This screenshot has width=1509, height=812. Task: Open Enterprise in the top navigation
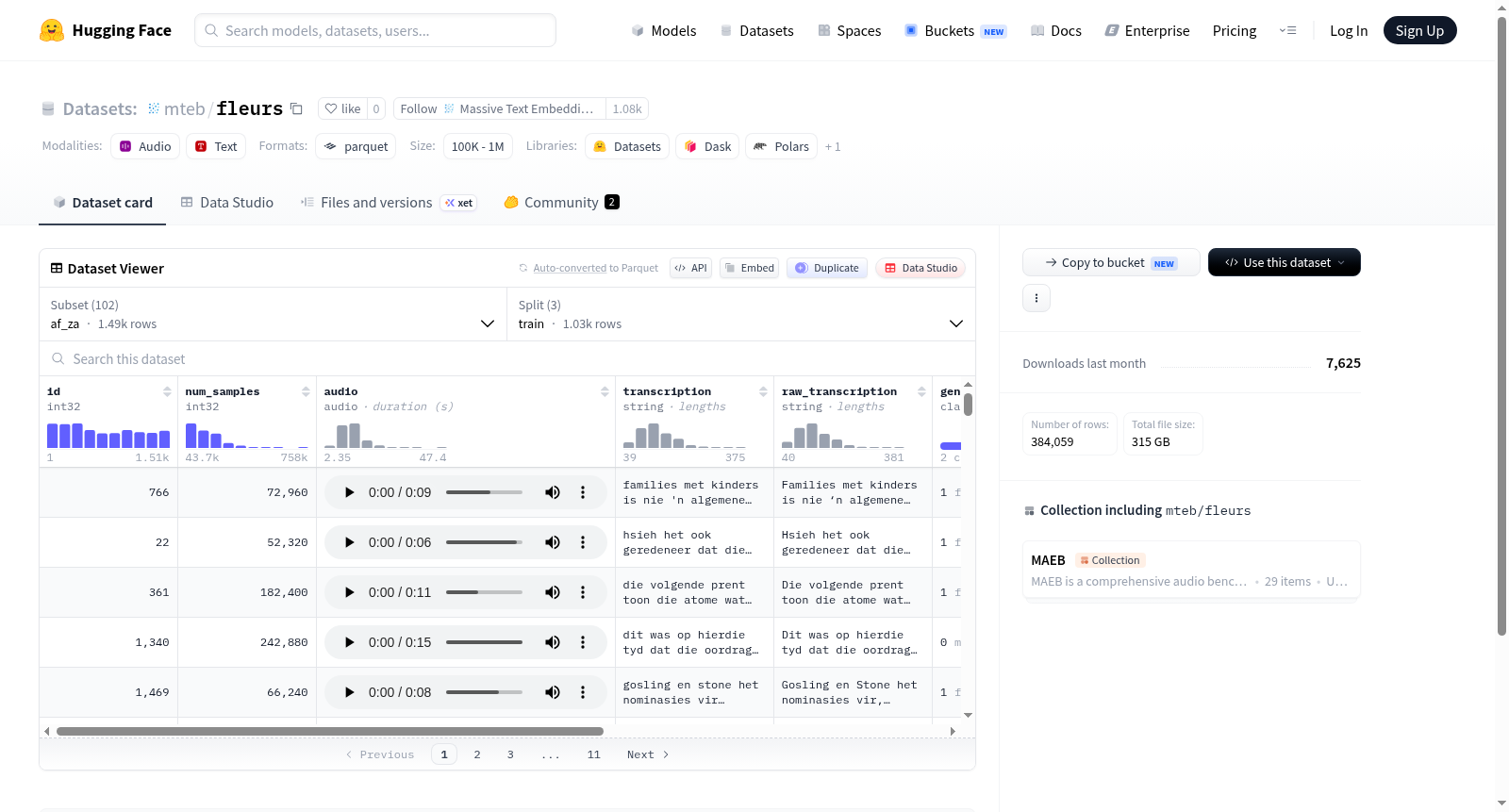1147,30
